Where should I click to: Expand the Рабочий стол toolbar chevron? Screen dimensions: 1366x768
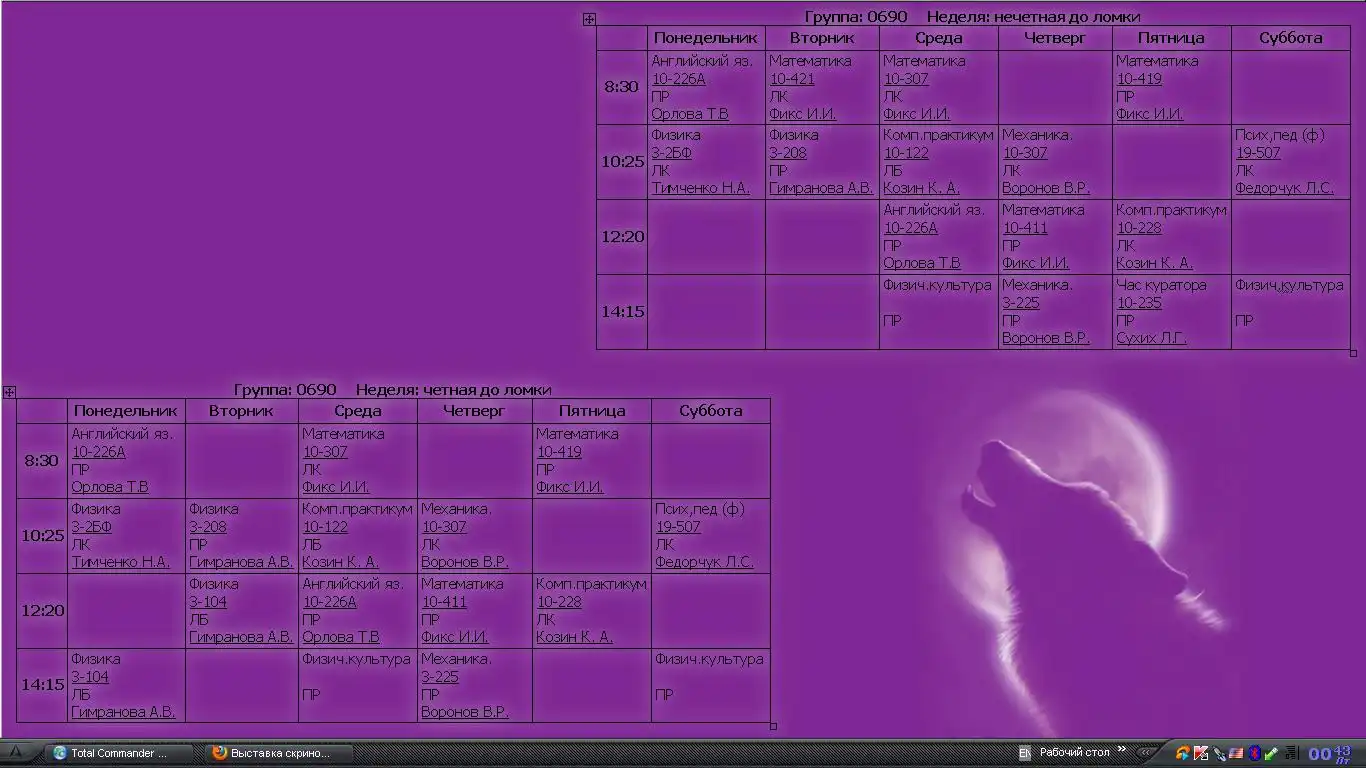[x=1122, y=749]
